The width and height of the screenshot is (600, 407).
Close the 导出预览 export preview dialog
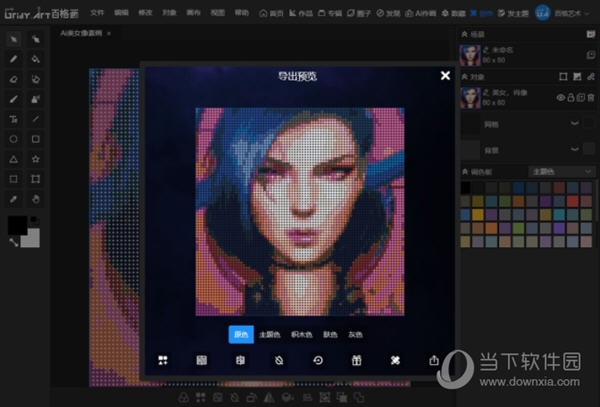coord(445,75)
